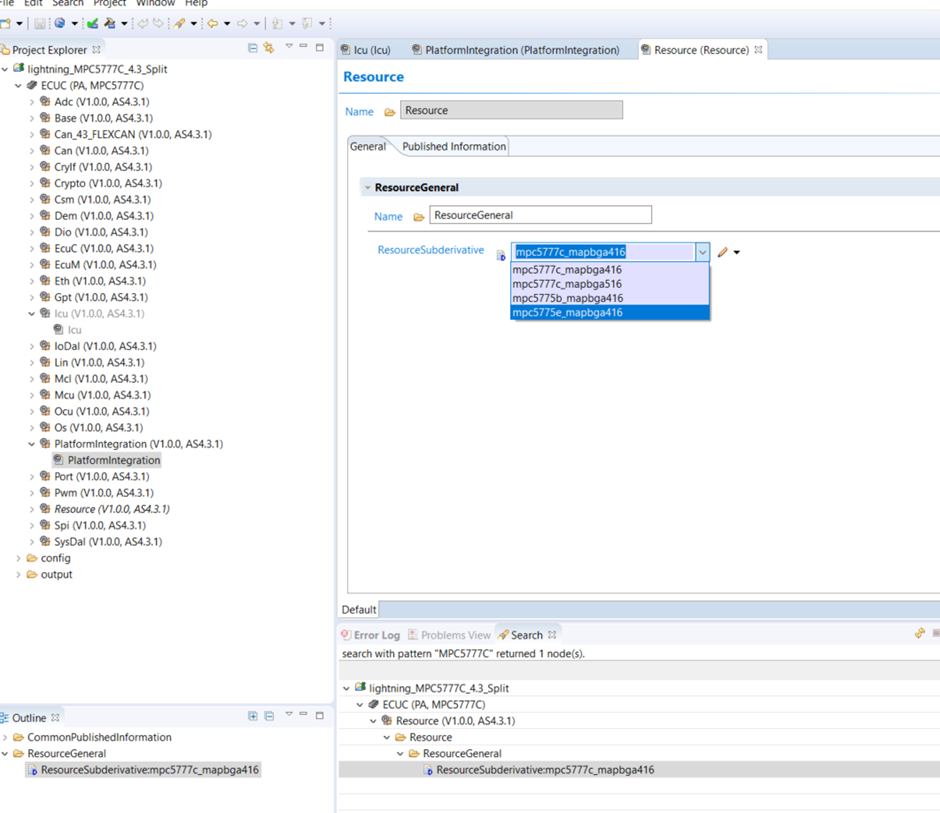Select mpc5775b_mapbga416 from the derivative list
Screen dimensions: 940x813
[x=566, y=299]
